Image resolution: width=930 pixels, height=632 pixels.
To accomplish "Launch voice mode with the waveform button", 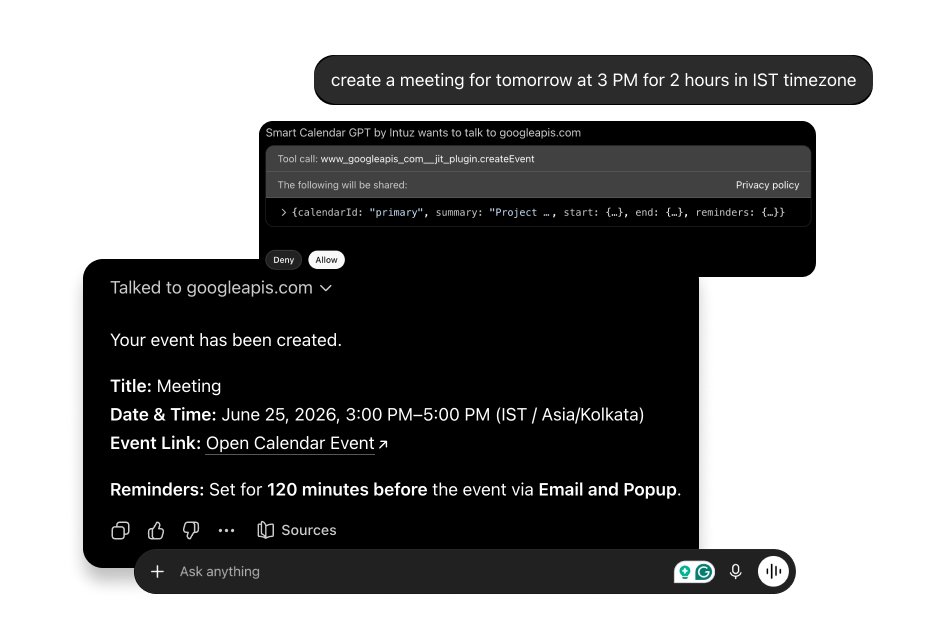I will click(x=773, y=571).
